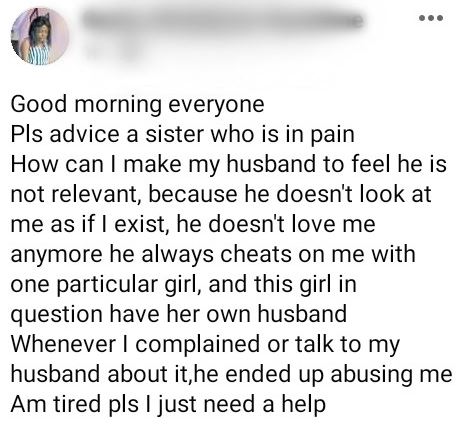Click the word 'help' ending the post
This screenshot has height=428, width=462.
click(303, 405)
